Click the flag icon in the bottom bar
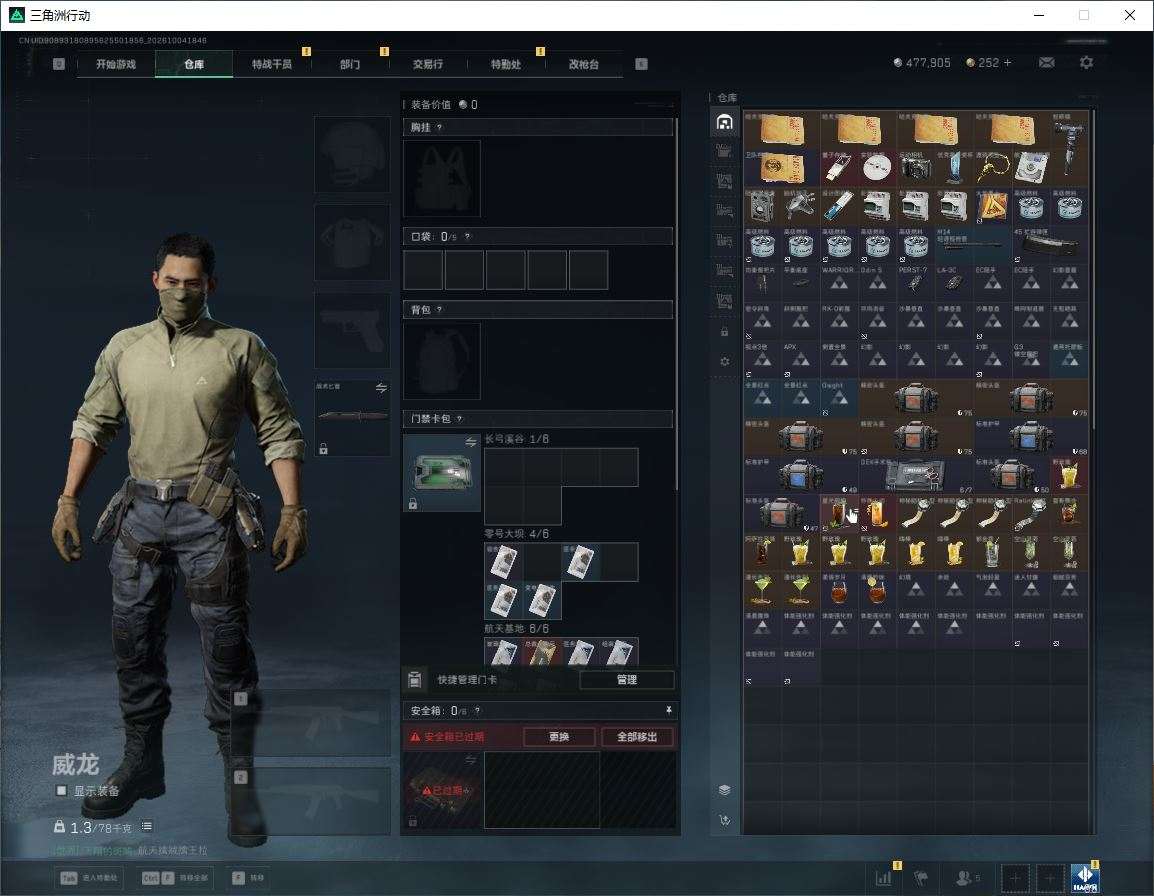The width and height of the screenshot is (1154, 896). (921, 878)
